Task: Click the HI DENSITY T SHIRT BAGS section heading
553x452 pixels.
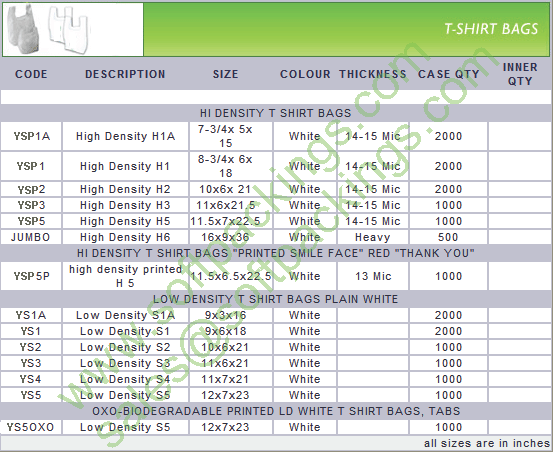Action: click(276, 113)
